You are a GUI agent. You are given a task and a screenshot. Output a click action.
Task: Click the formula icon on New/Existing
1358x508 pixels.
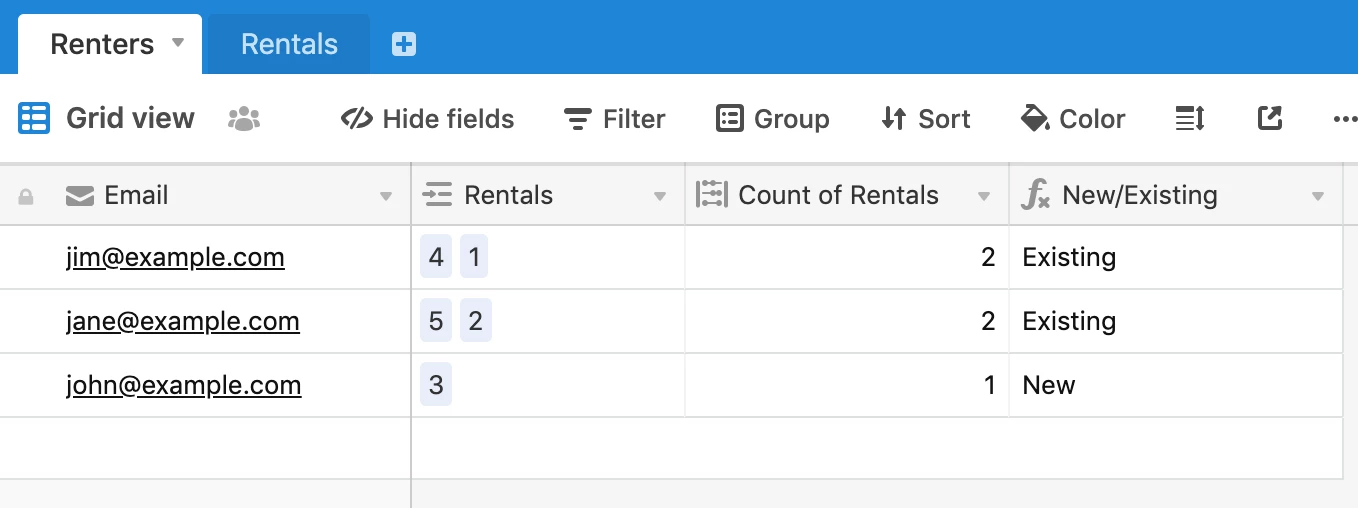[1035, 195]
